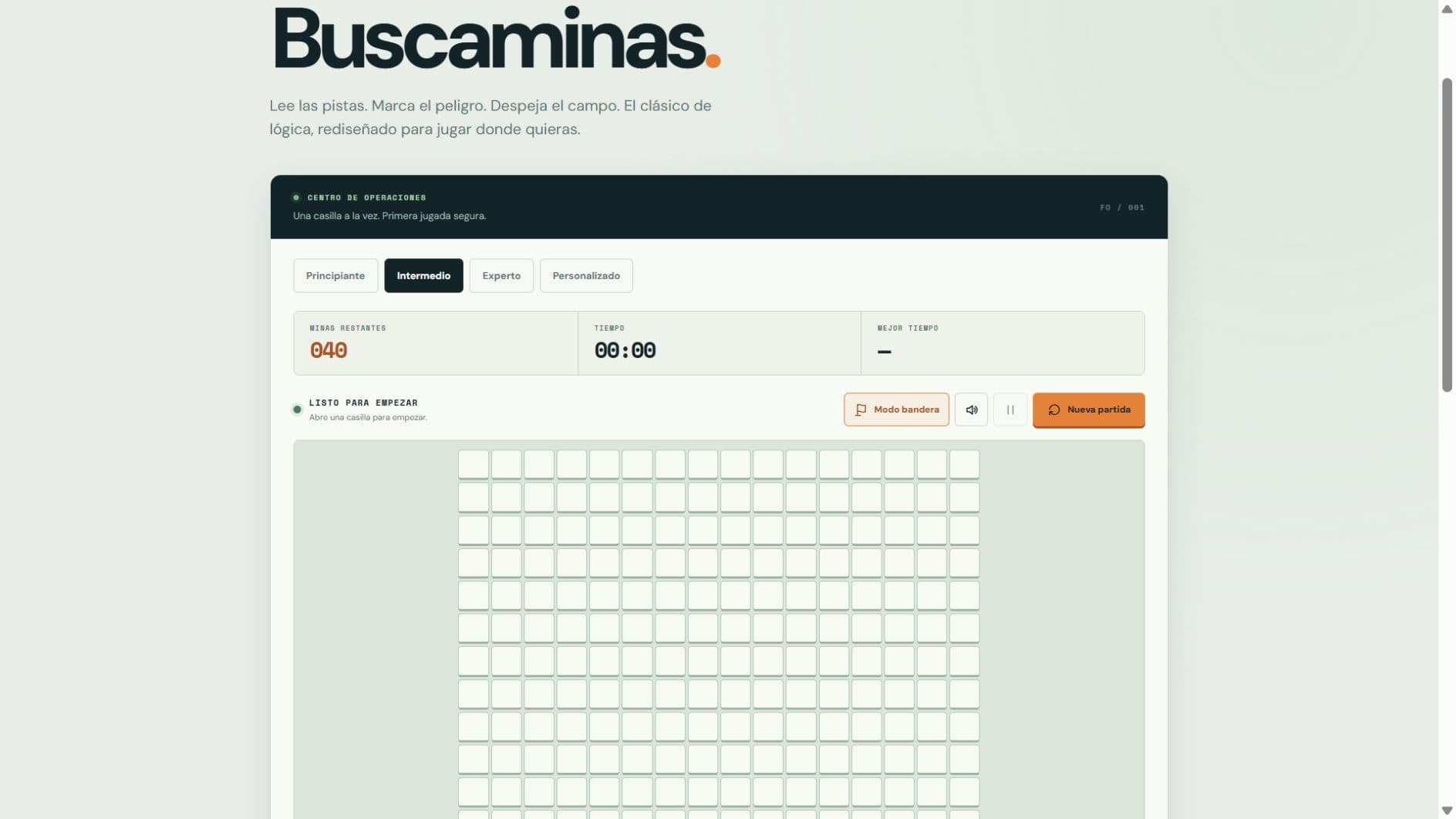Click the "Listo para empezar" status label
Viewport: 1456px width, 819px height.
click(363, 403)
